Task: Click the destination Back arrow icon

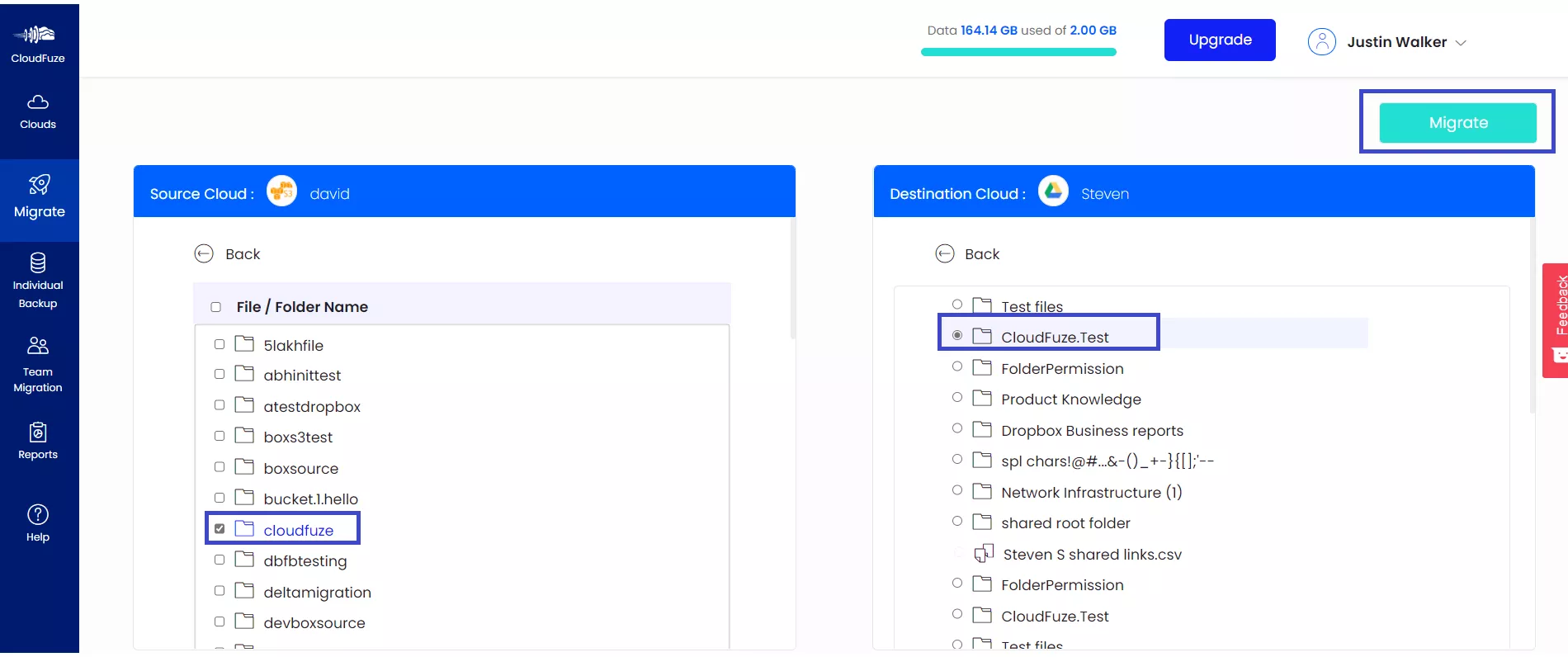Action: [x=945, y=253]
